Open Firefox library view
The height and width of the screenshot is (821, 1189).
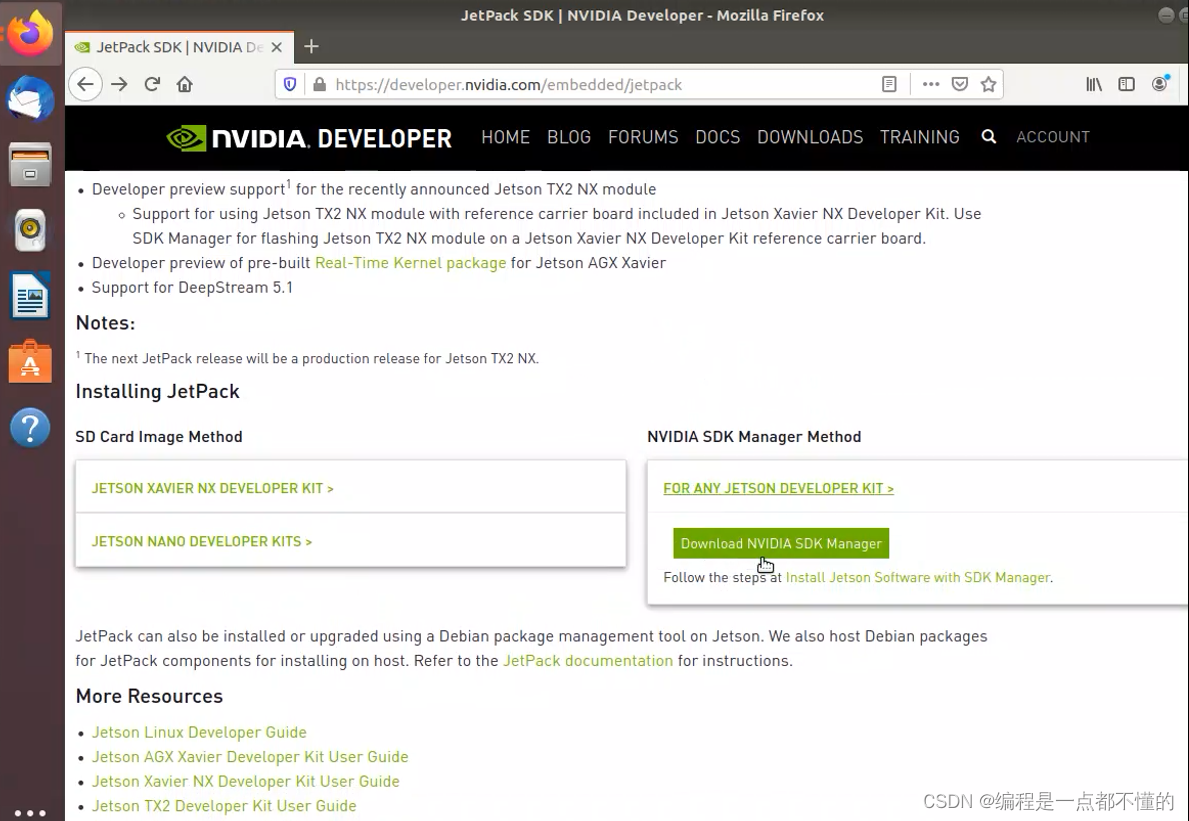1093,84
